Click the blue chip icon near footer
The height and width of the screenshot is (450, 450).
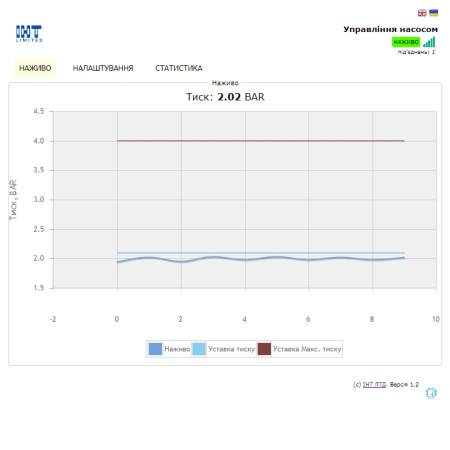(431, 393)
